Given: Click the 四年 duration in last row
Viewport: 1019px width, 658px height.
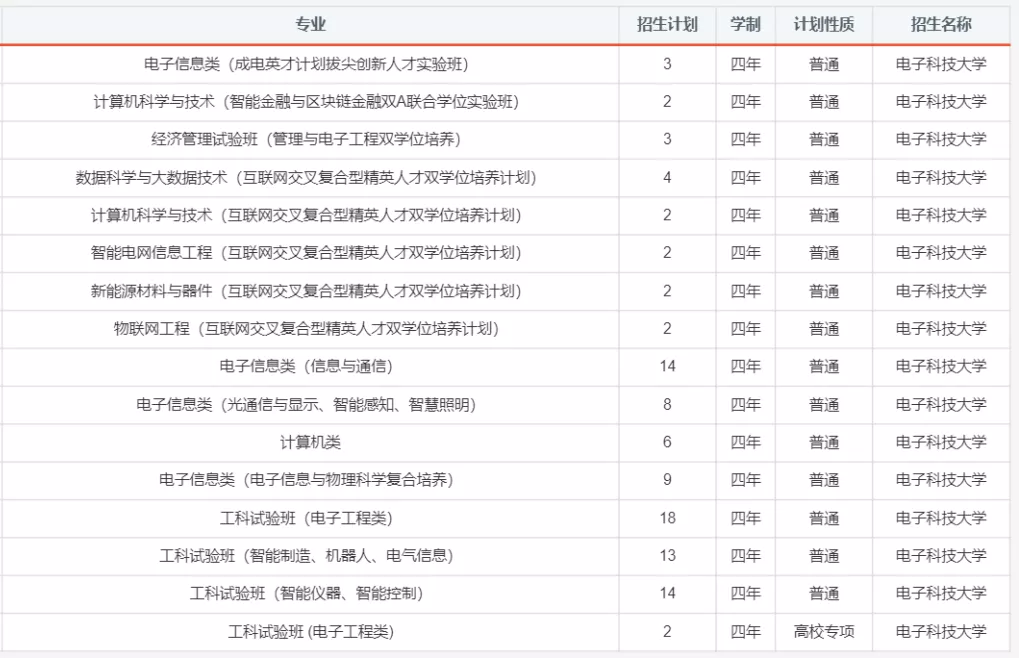Looking at the screenshot, I should [745, 631].
